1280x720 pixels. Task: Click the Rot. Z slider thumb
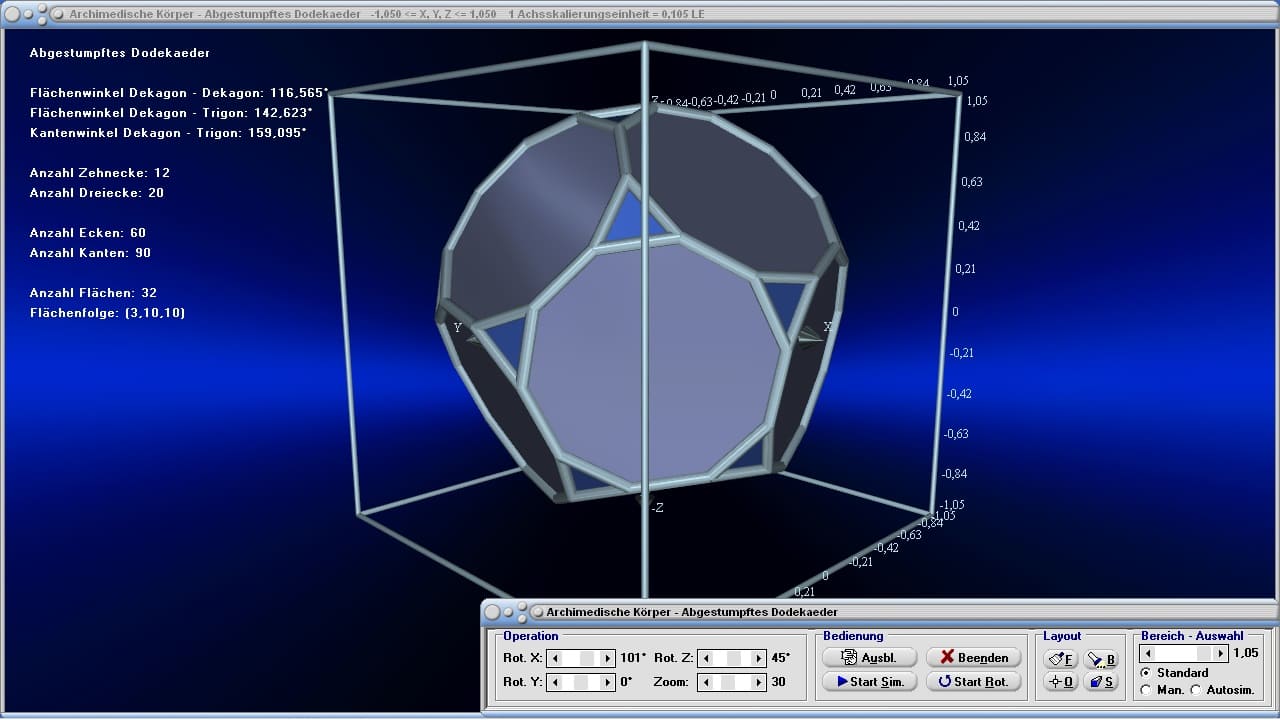[x=734, y=658]
